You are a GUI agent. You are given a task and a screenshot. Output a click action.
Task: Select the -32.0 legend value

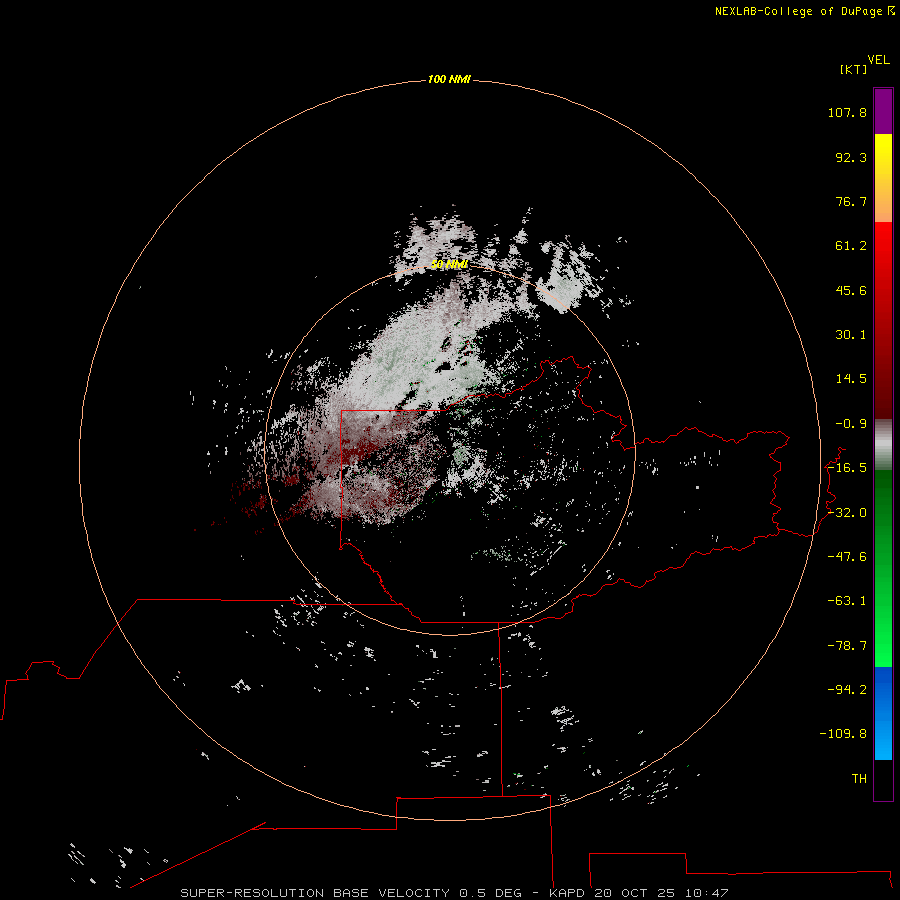(x=847, y=513)
